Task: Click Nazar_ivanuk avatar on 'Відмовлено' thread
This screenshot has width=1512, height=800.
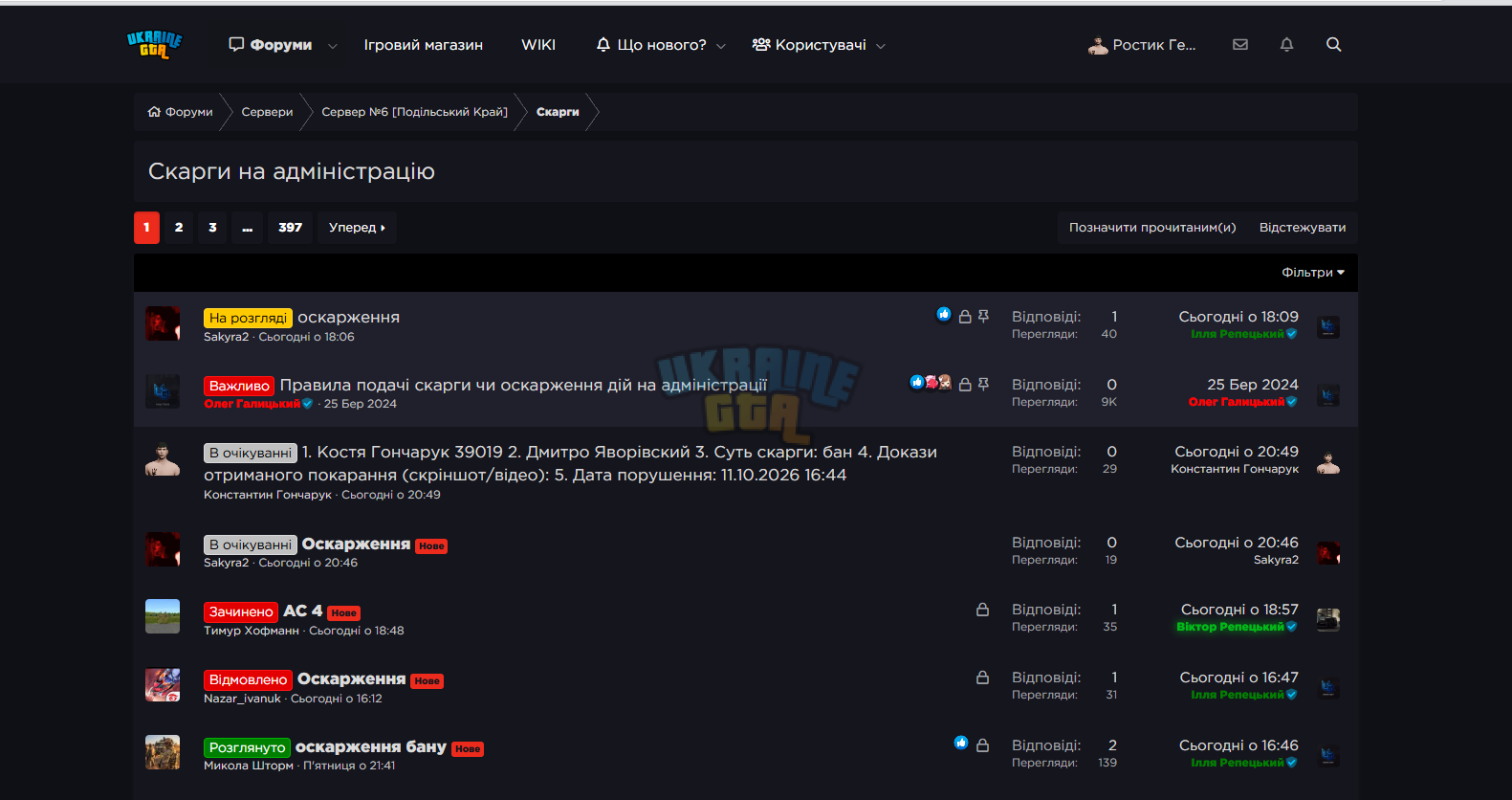Action: (x=163, y=685)
